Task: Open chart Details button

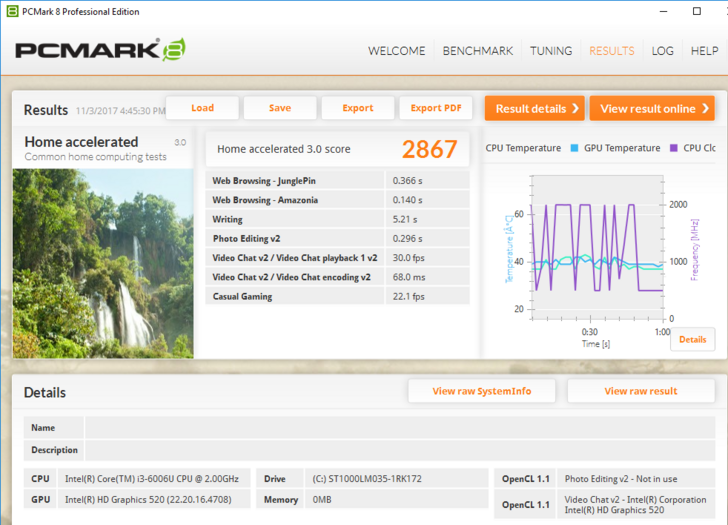Action: 692,339
